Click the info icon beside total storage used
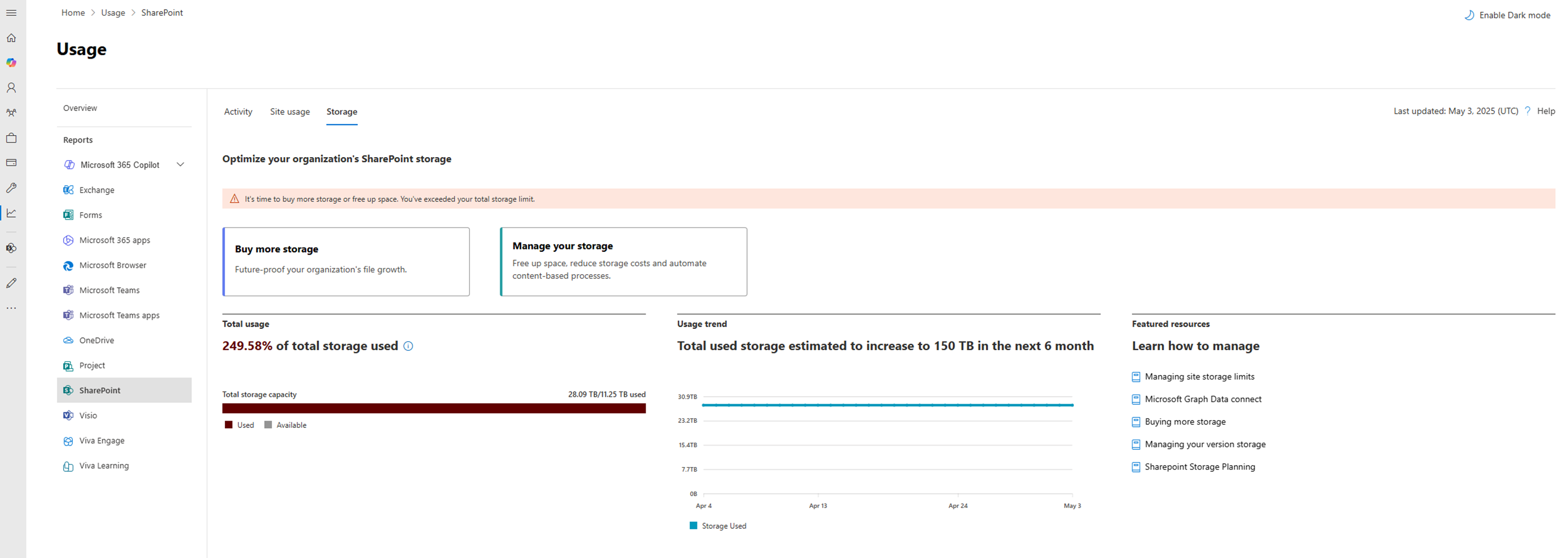The height and width of the screenshot is (558, 1568). pyautogui.click(x=408, y=346)
